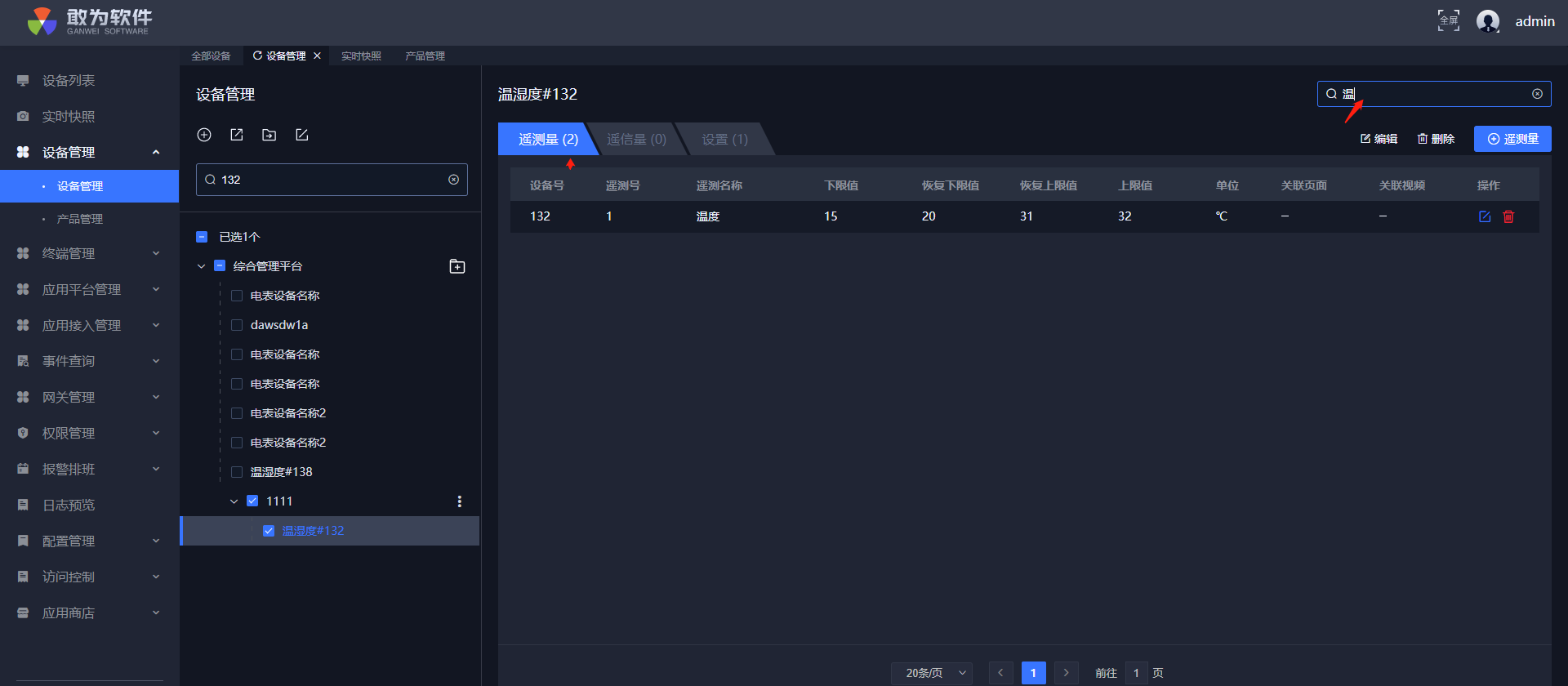Click the move-to-folder icon in device toolbar

(269, 135)
